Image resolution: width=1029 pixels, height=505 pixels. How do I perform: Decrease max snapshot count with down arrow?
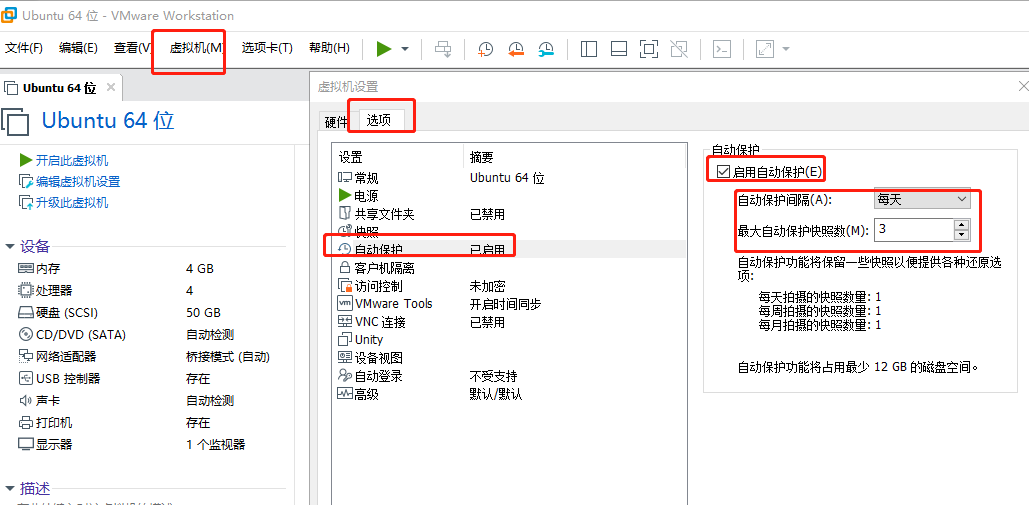point(961,235)
